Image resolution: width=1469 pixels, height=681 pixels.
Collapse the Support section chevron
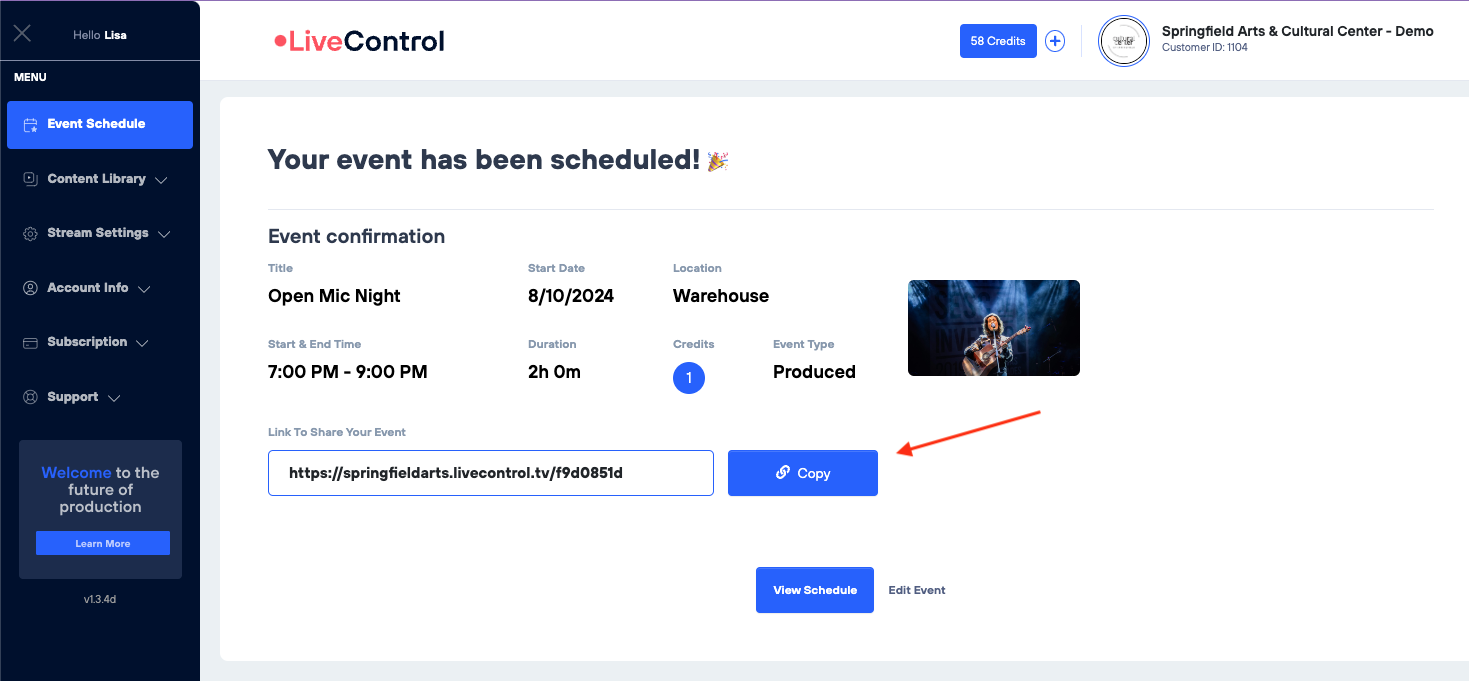(112, 397)
